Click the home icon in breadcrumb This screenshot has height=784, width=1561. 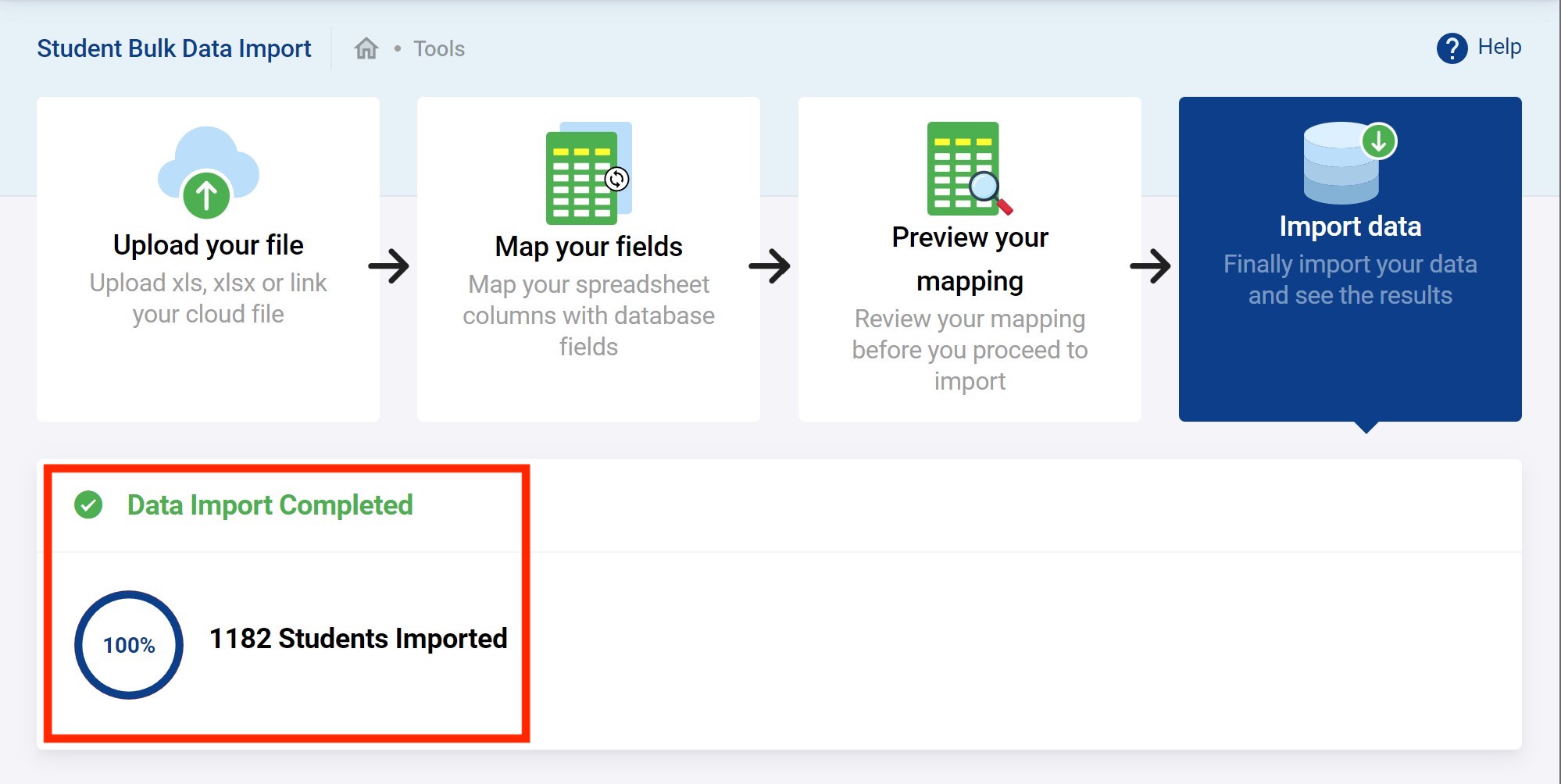point(366,48)
